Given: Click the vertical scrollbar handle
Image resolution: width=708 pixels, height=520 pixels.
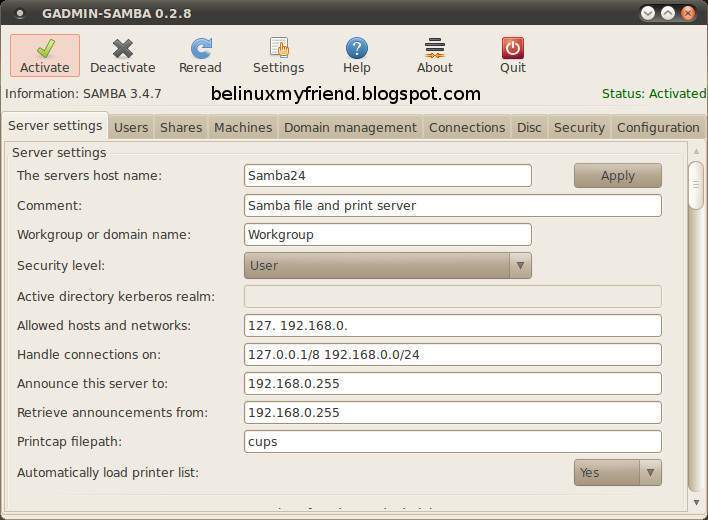Looking at the screenshot, I should pos(695,186).
